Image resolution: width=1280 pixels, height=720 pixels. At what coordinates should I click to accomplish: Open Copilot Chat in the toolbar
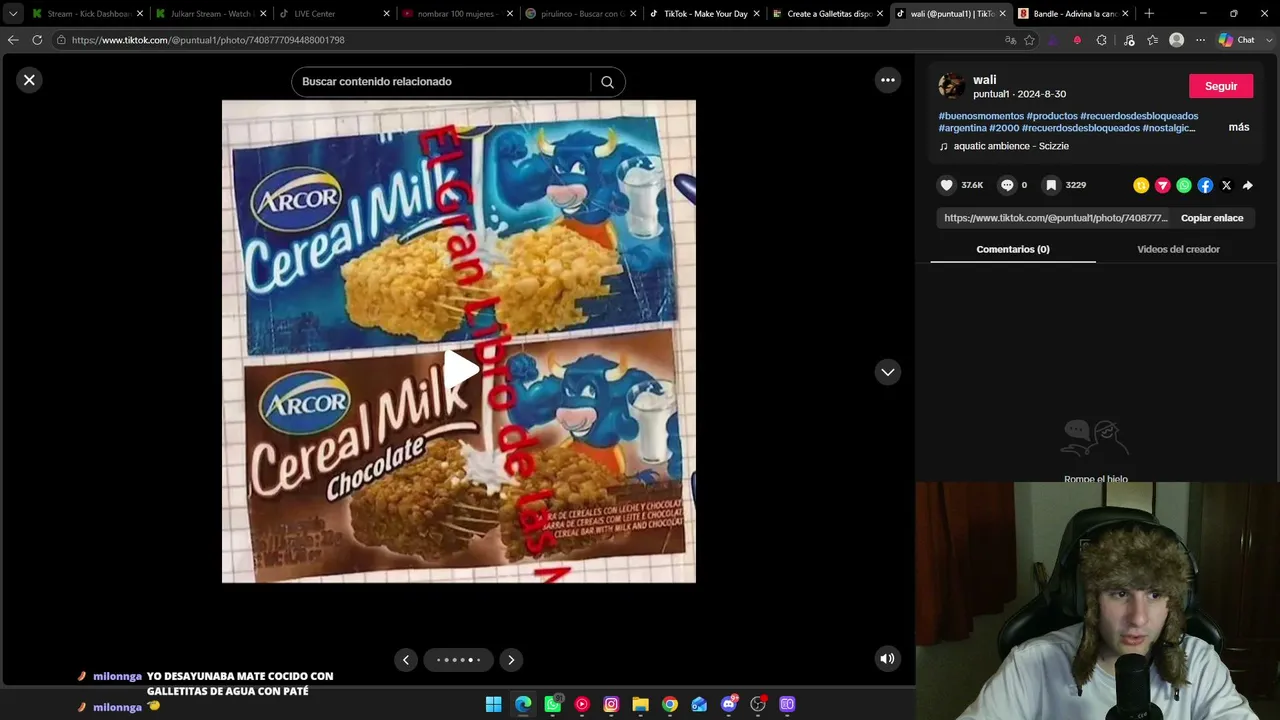(x=1237, y=40)
